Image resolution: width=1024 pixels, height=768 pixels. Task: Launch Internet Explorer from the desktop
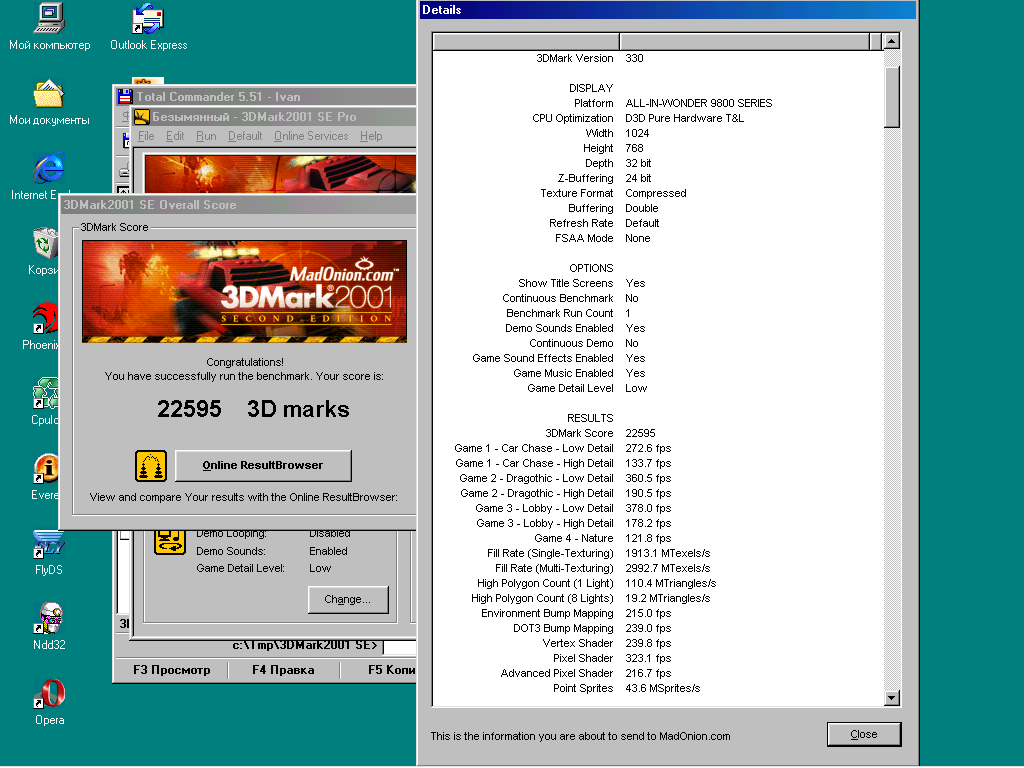pos(48,168)
